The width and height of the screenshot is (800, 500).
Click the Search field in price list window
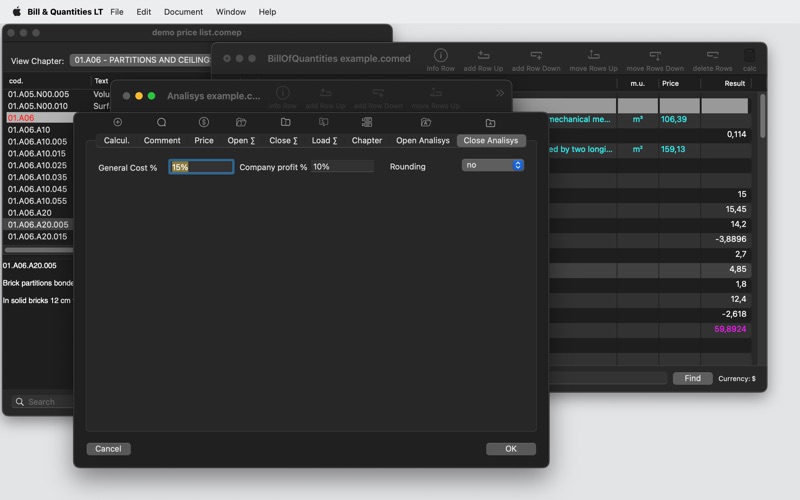(x=43, y=402)
